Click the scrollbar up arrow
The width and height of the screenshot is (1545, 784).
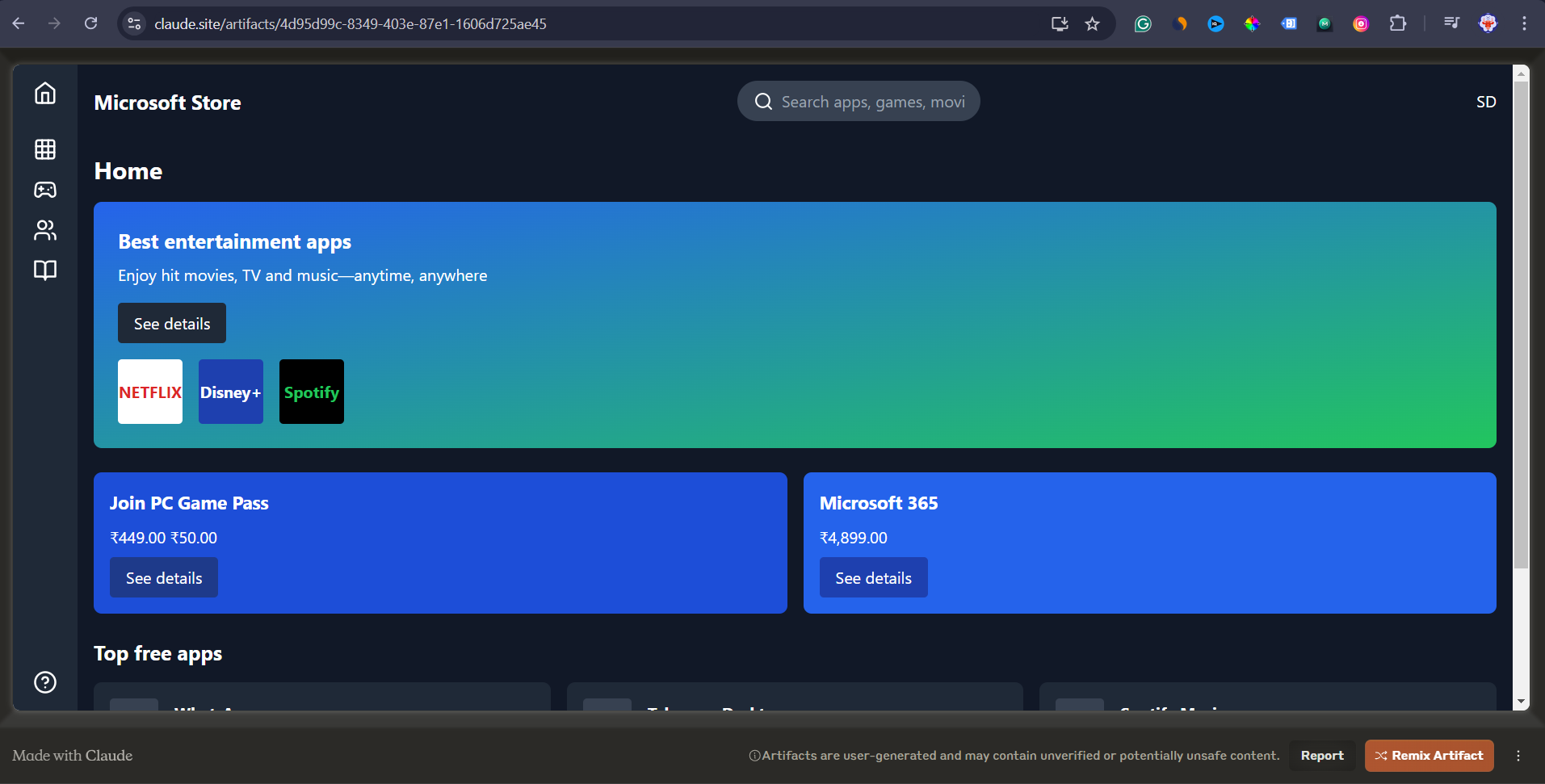point(1521,73)
